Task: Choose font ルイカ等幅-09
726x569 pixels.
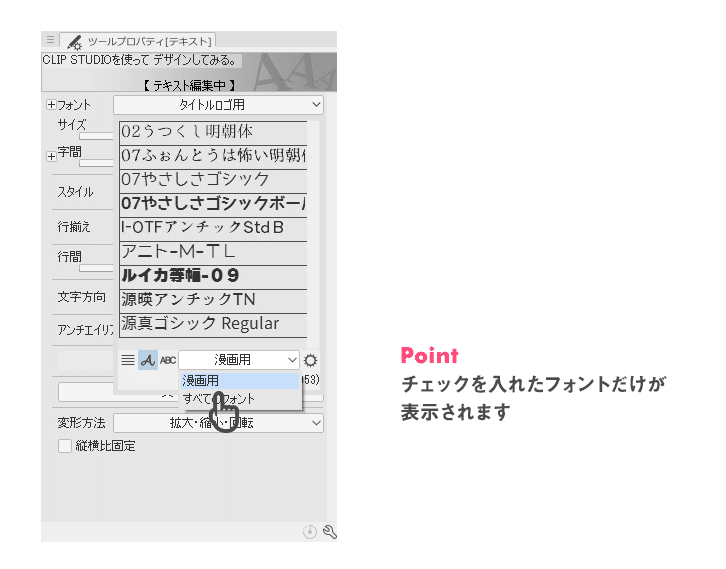Action: pyautogui.click(x=213, y=277)
